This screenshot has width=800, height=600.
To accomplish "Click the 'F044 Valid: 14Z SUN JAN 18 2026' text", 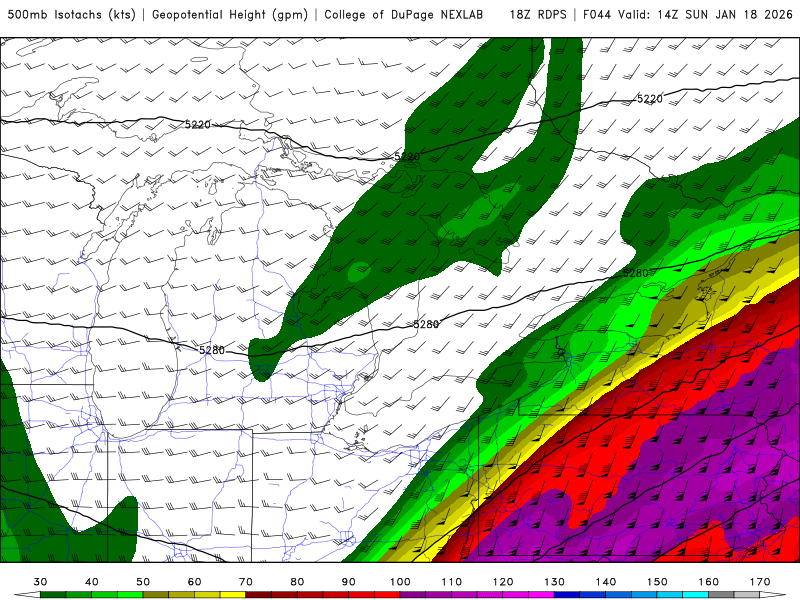I will (688, 15).
